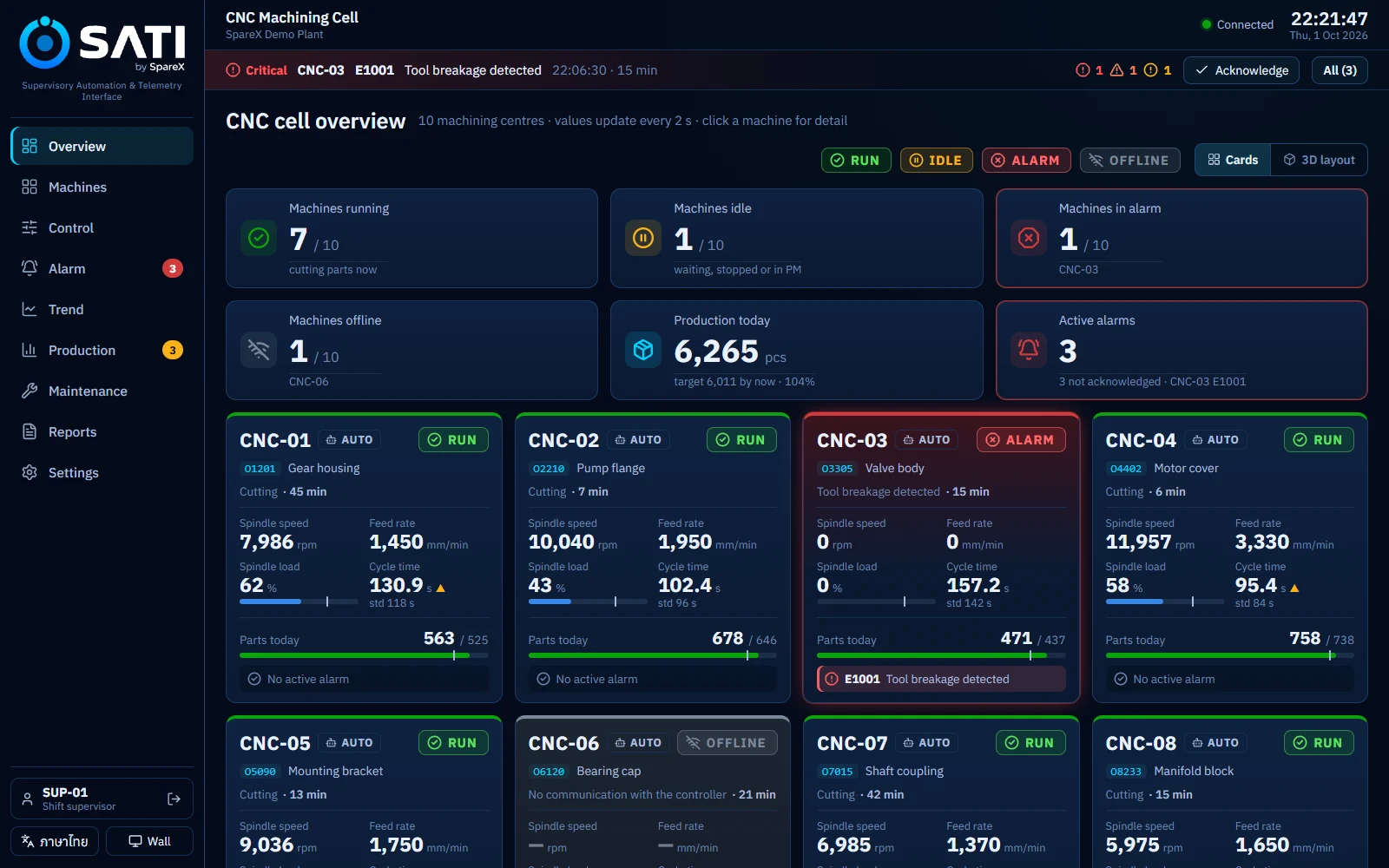Screen dimensions: 1389x868
Task: Show all alarms with All (3) button
Action: pyautogui.click(x=1340, y=70)
